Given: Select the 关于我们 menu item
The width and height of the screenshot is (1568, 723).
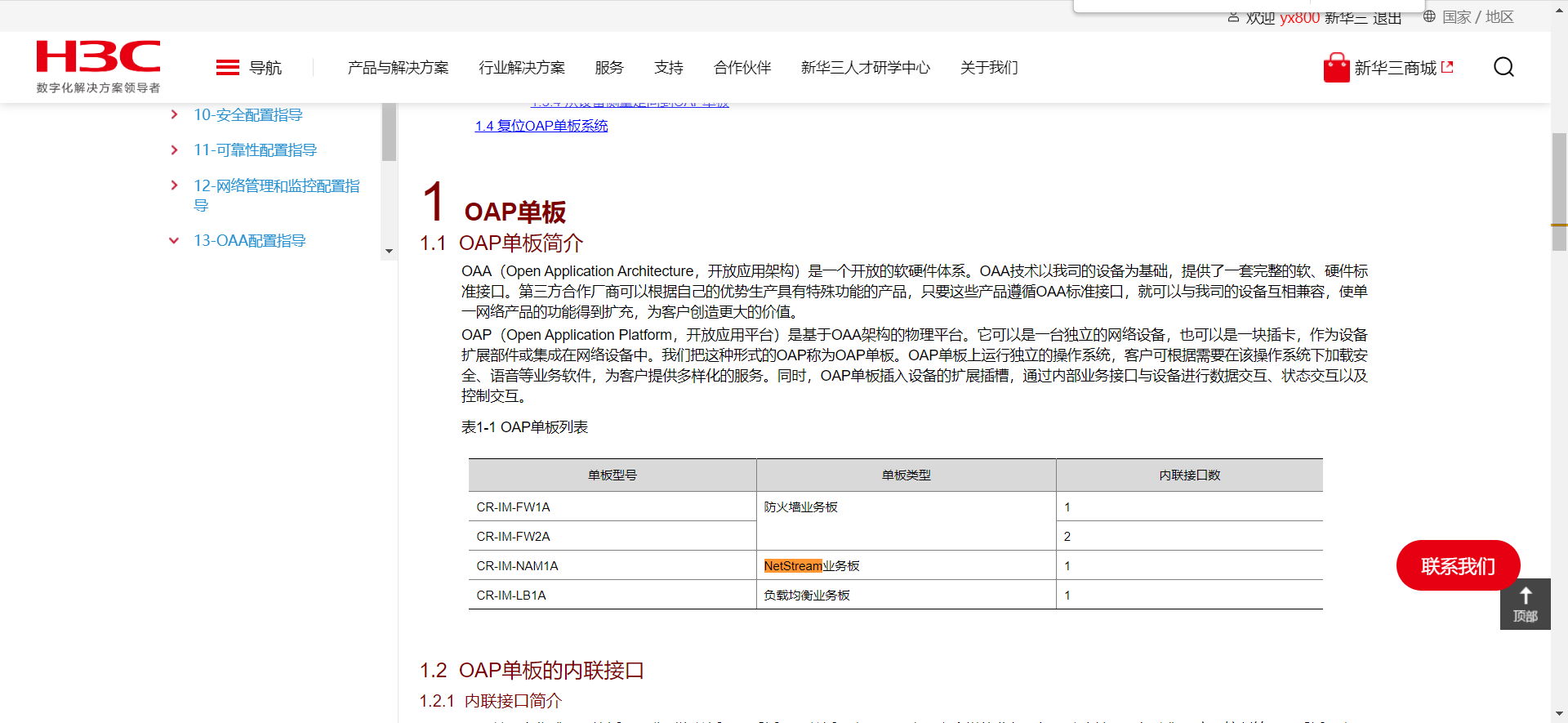Looking at the screenshot, I should [989, 68].
